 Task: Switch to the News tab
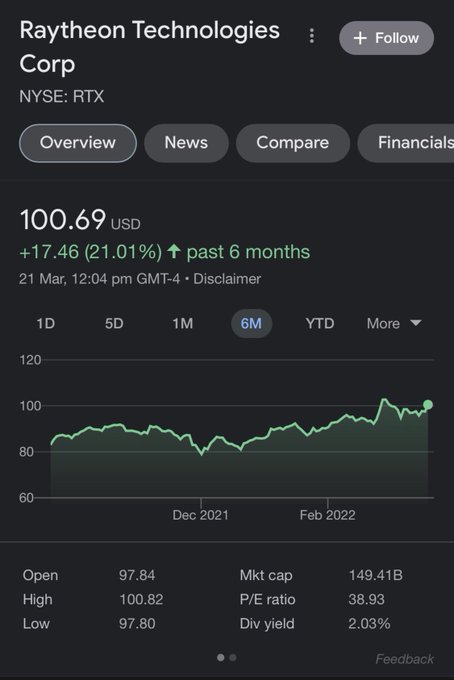click(186, 143)
